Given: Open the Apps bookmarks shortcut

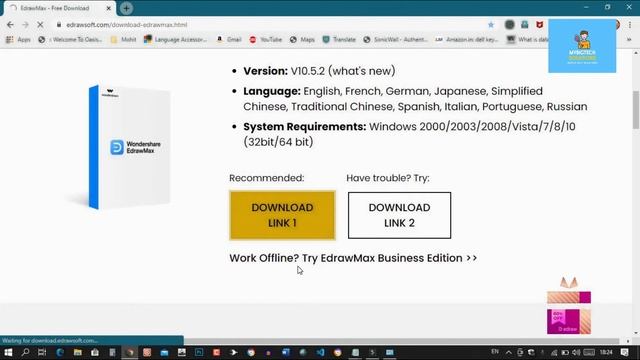Looking at the screenshot, I should [x=18, y=40].
